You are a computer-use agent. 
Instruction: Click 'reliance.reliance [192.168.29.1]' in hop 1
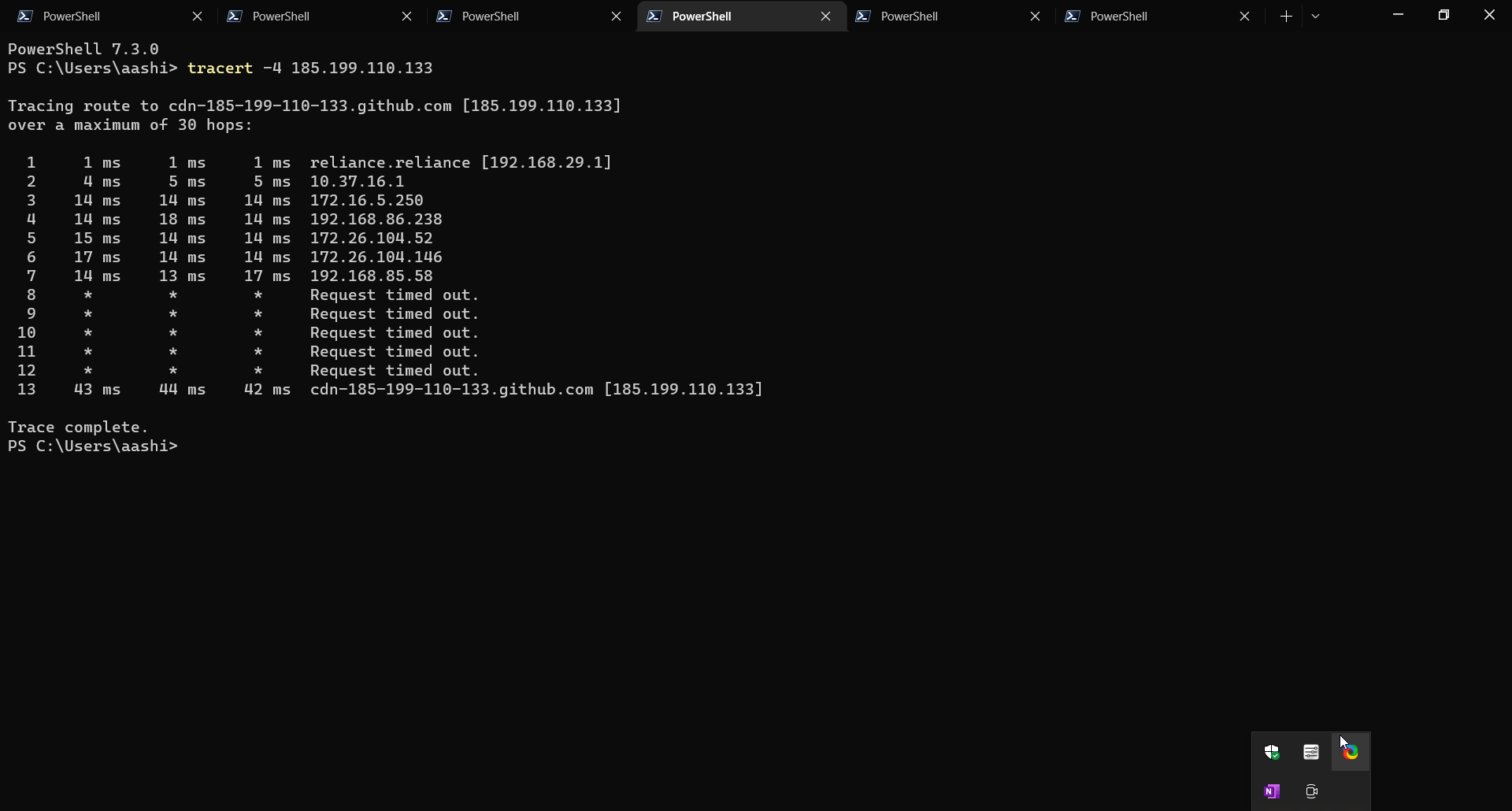[x=461, y=162]
